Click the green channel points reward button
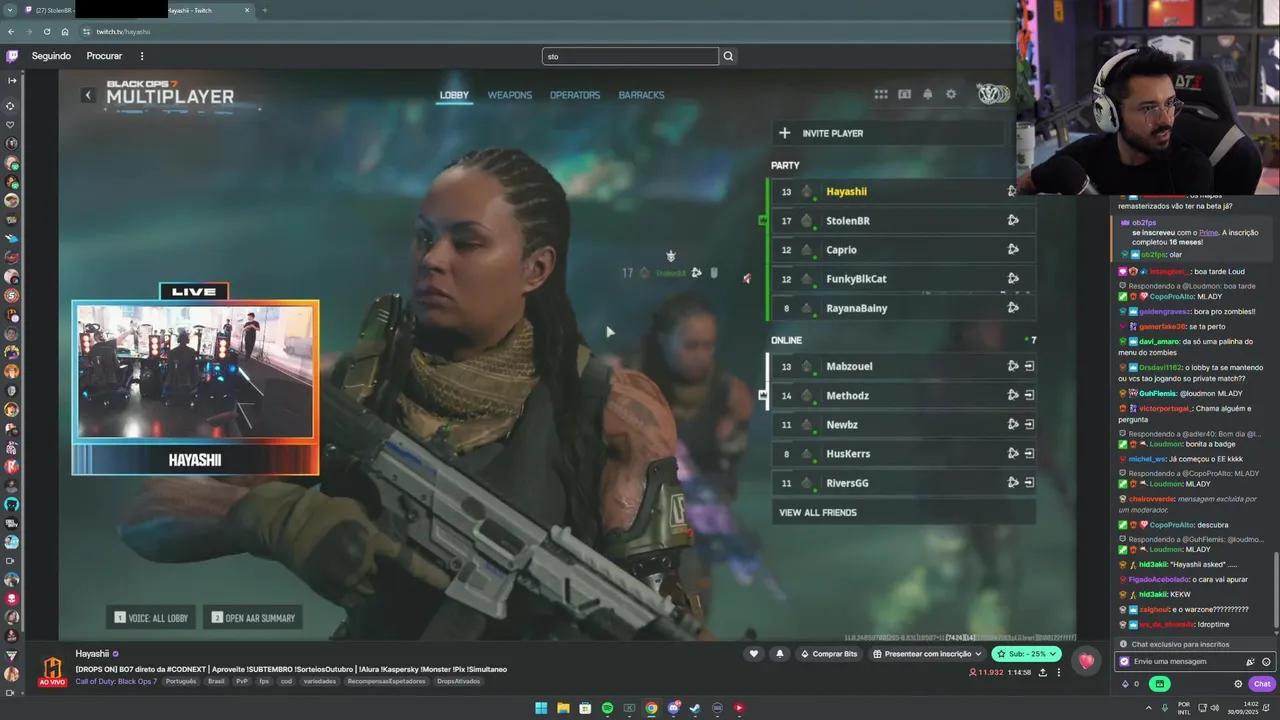Viewport: 1280px width, 720px height. (x=1160, y=684)
